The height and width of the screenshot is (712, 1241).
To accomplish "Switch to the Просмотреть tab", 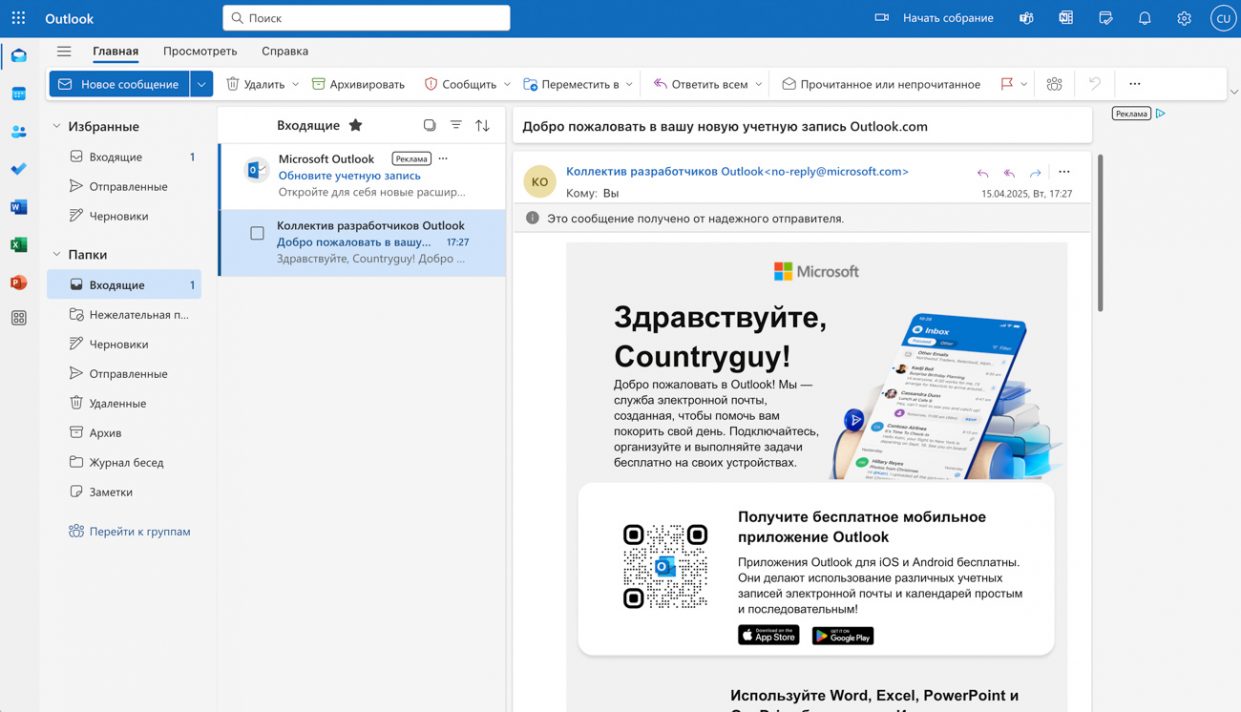I will click(x=200, y=51).
